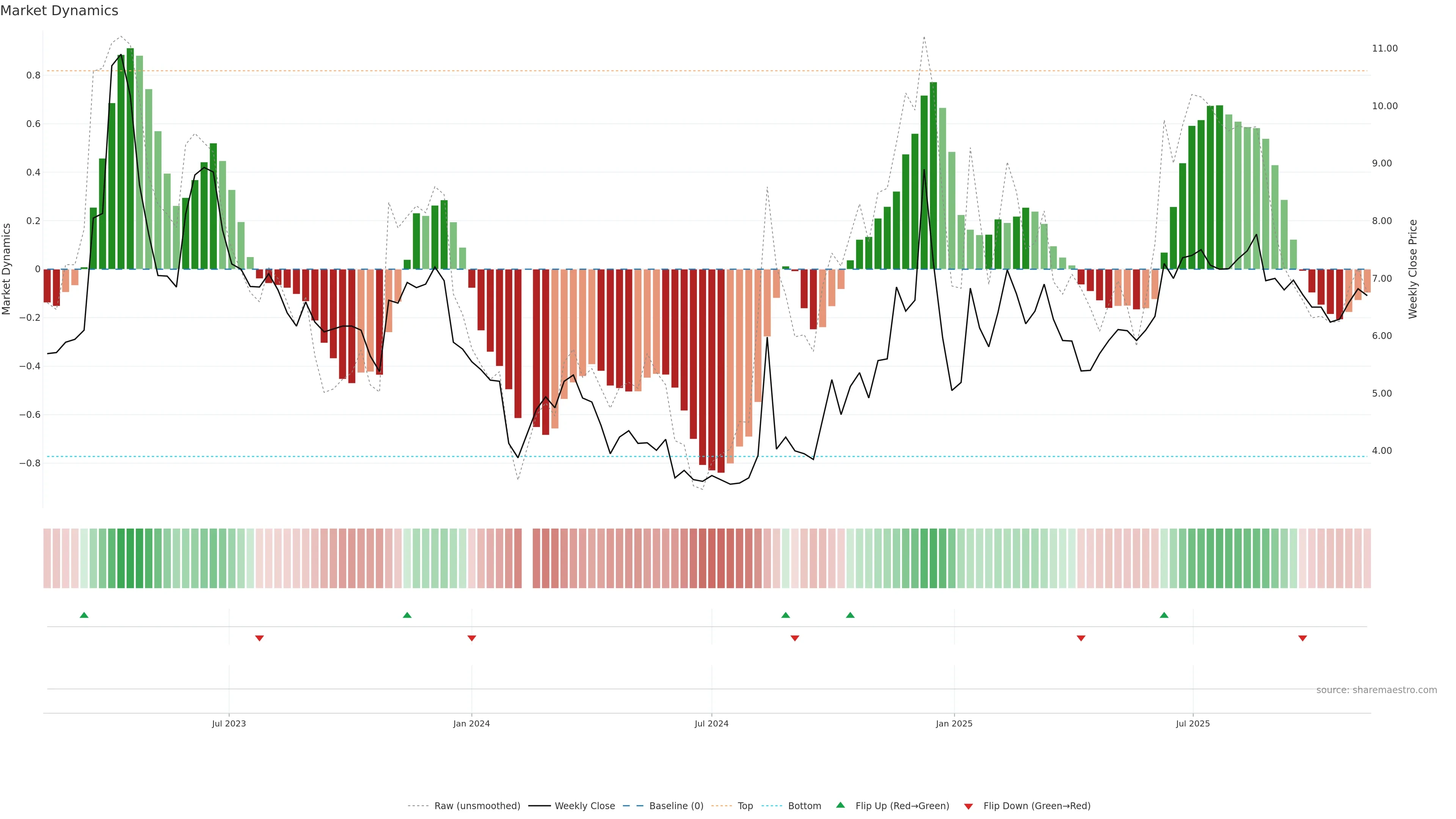The width and height of the screenshot is (1456, 819).
Task: Click the Market Dynamics chart title
Action: 60,11
